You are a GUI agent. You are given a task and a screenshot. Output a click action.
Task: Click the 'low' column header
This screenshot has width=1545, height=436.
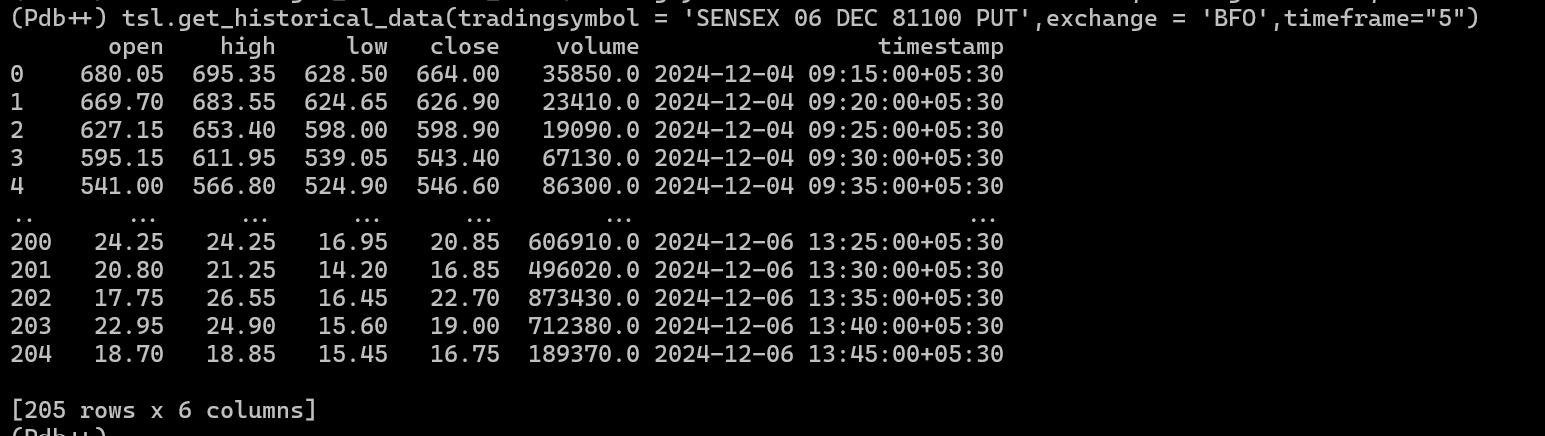[366, 46]
